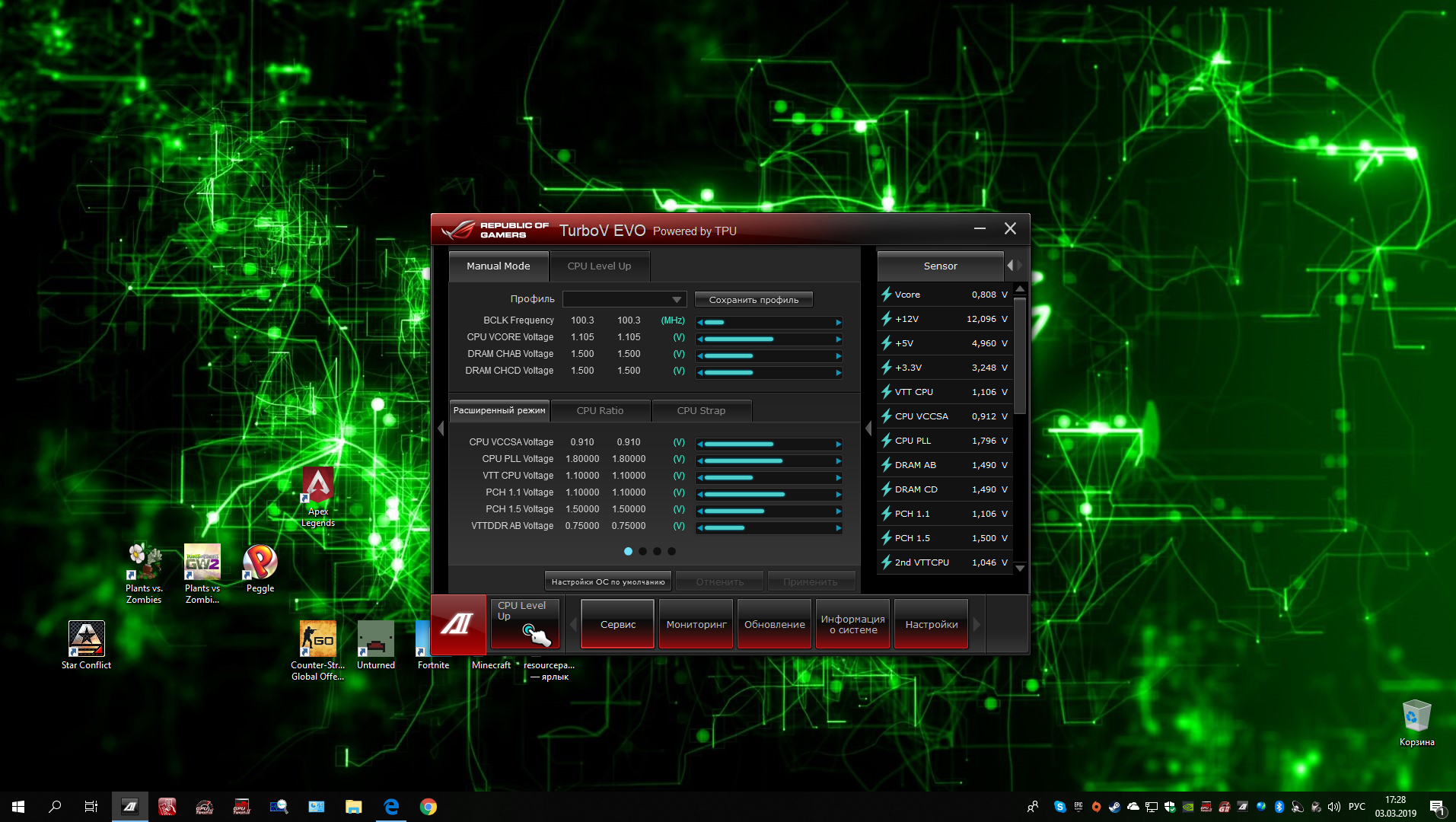The height and width of the screenshot is (822, 1456).
Task: Adjust the BCLK Frequency slider
Action: tap(769, 322)
